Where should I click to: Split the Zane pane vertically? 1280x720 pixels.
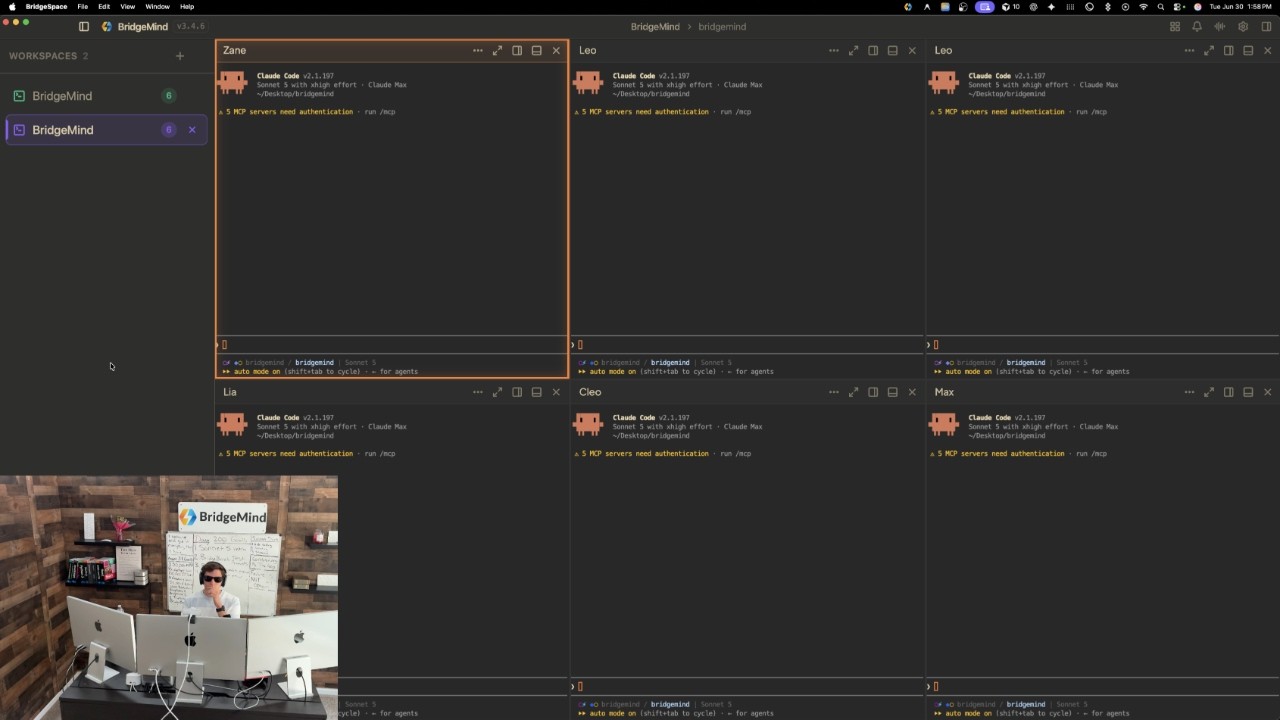click(517, 51)
